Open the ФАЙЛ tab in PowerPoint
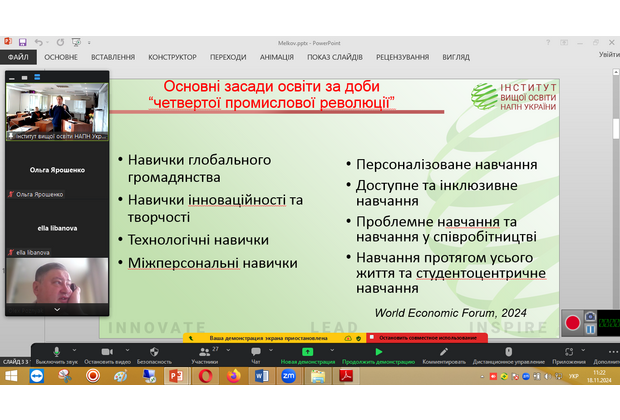 [x=18, y=57]
